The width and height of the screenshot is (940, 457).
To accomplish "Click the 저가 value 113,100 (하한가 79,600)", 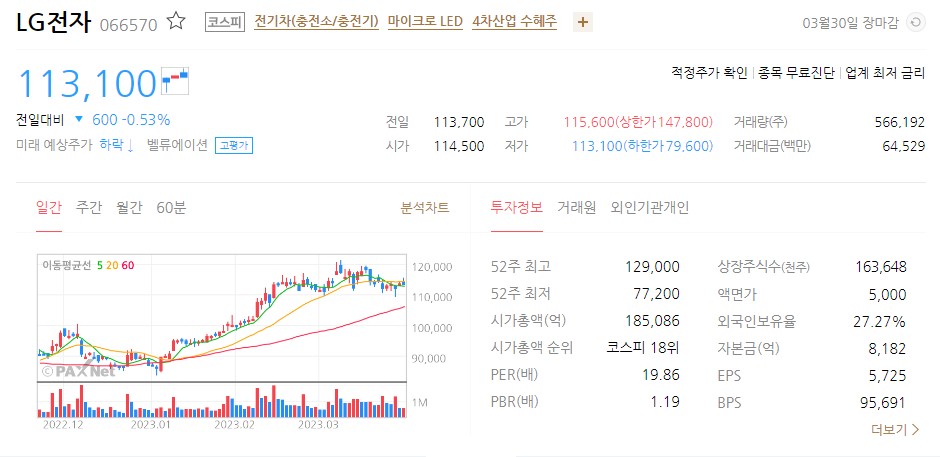I will pos(643,146).
